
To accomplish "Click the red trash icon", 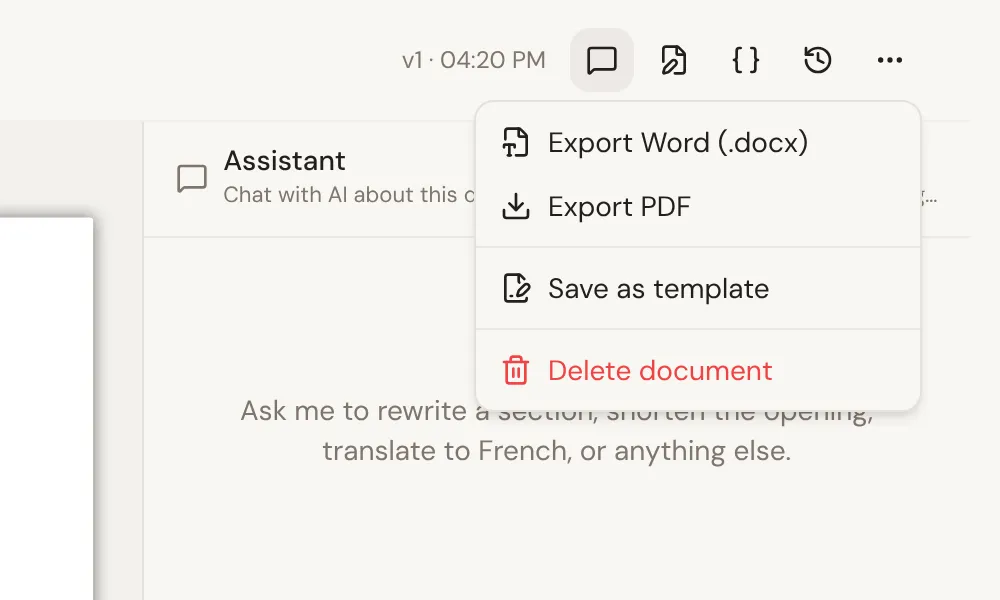I will pyautogui.click(x=515, y=370).
